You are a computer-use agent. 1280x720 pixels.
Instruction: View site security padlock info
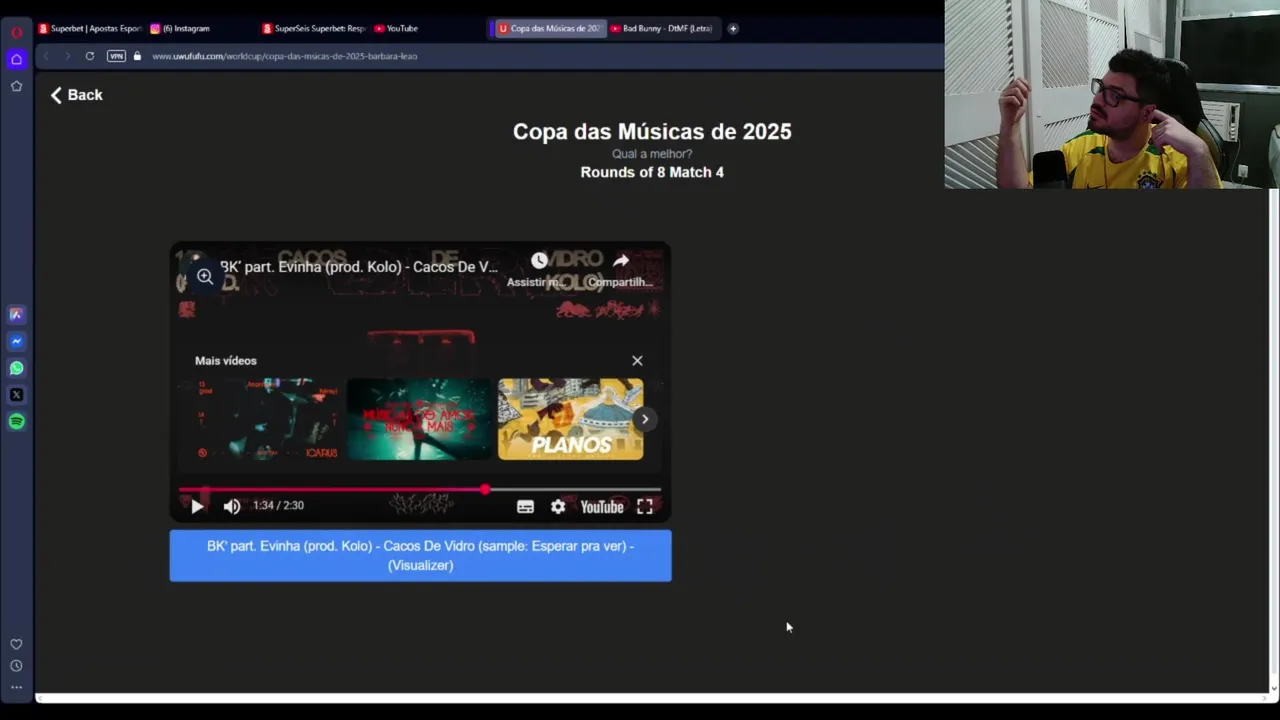(x=137, y=56)
